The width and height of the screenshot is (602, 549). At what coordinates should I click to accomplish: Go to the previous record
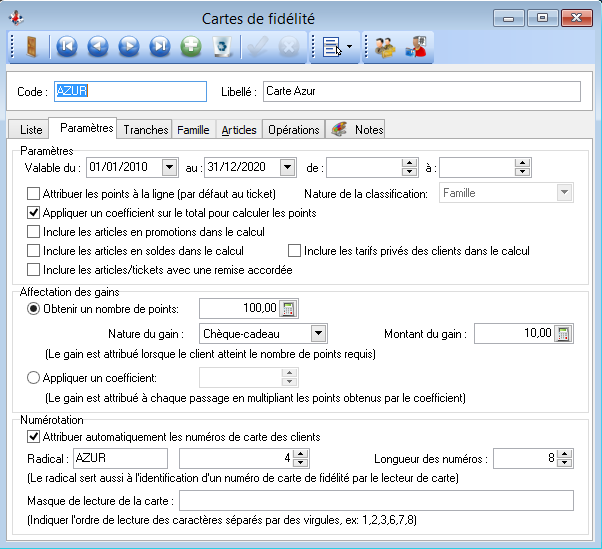[x=97, y=47]
